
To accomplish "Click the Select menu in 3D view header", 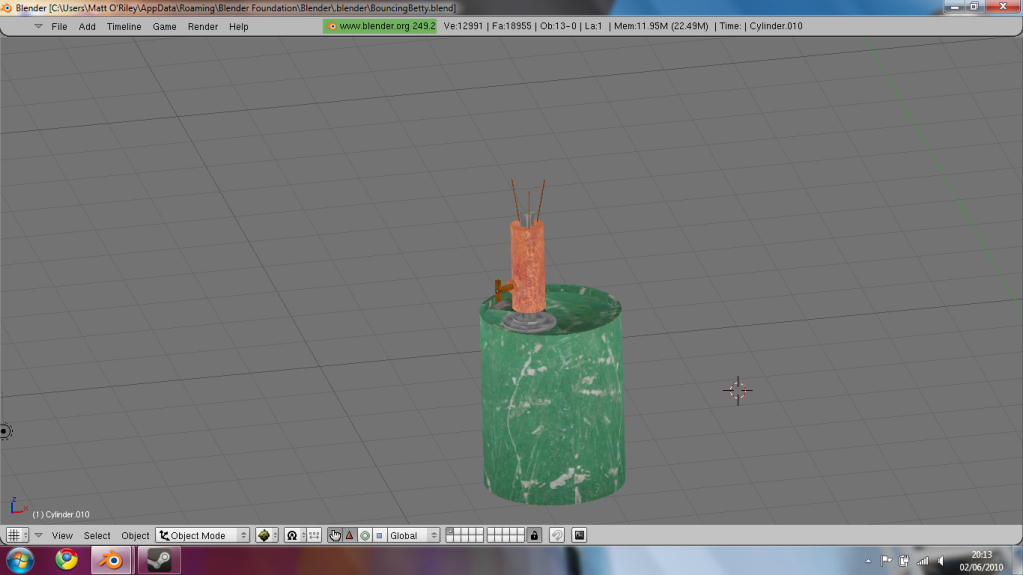I will 97,535.
